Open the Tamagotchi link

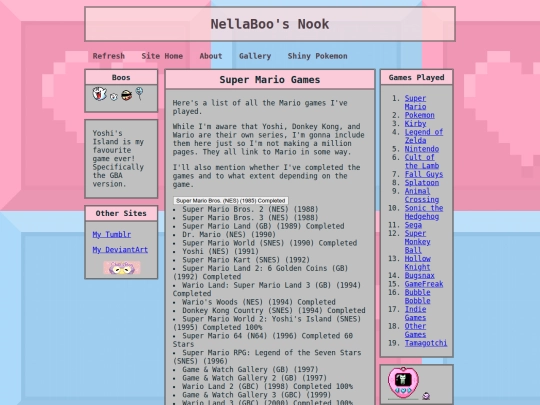click(426, 343)
